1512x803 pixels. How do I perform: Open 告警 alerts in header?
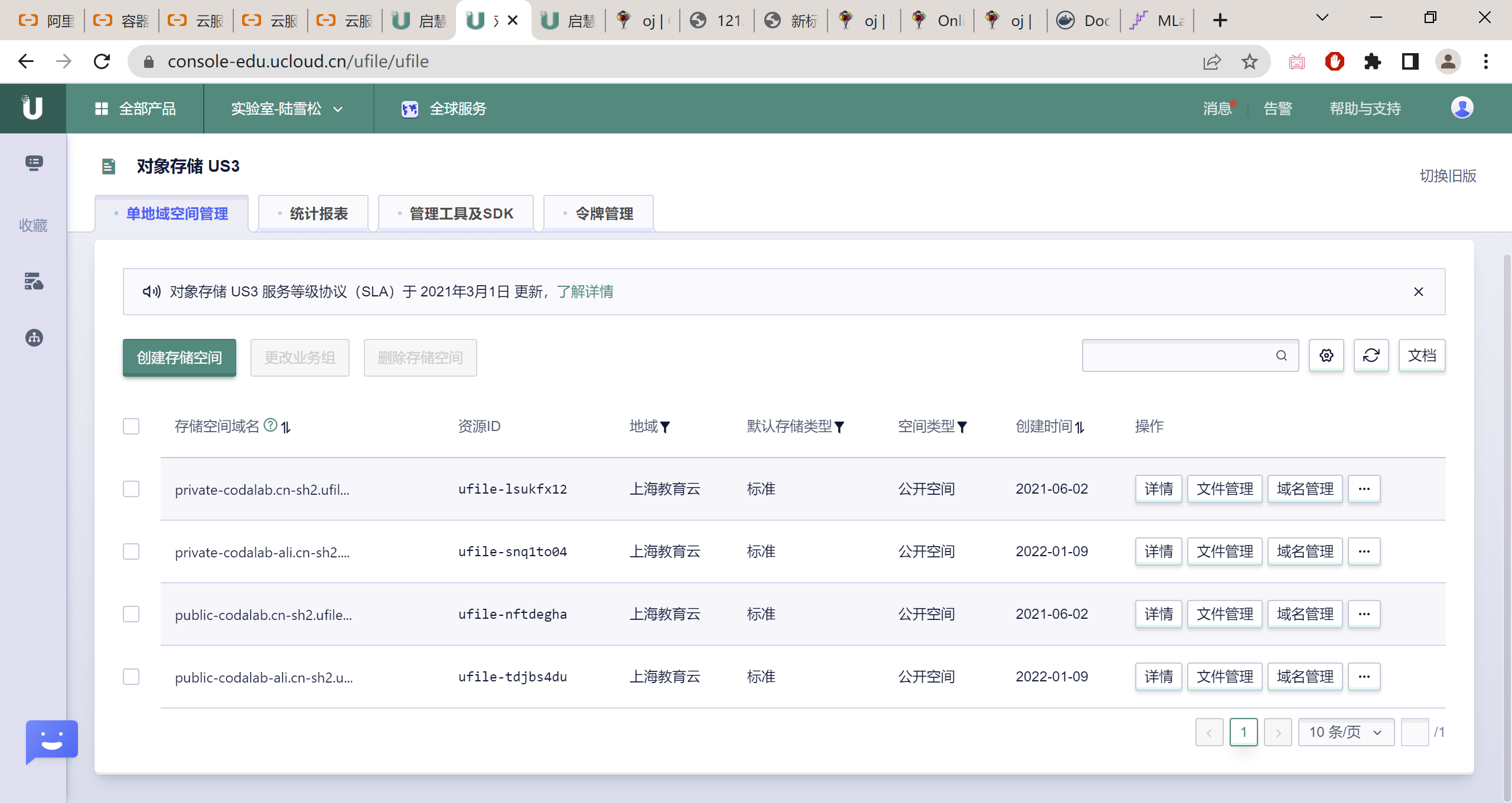pos(1278,109)
